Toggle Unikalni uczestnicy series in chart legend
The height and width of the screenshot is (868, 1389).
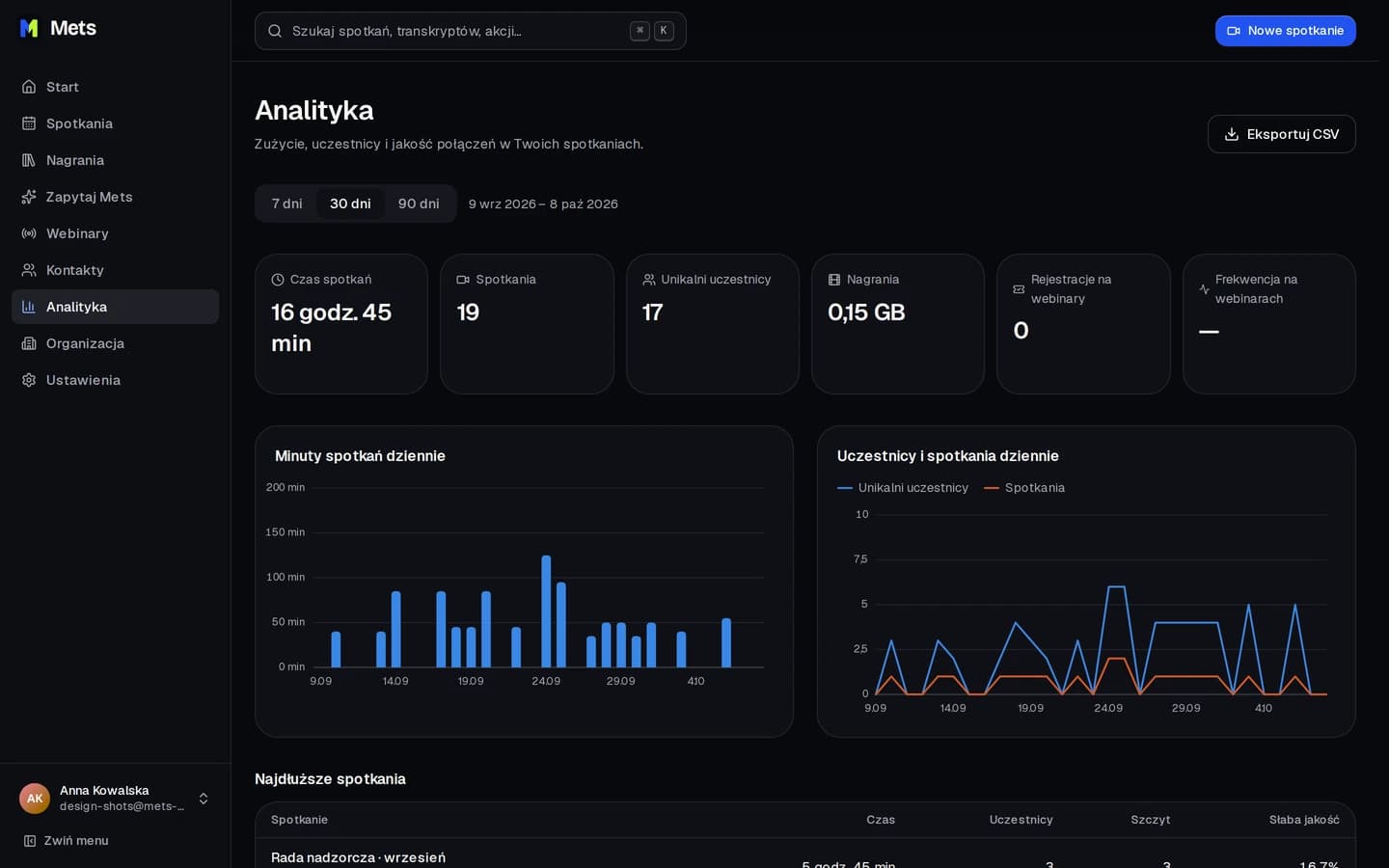click(x=903, y=488)
